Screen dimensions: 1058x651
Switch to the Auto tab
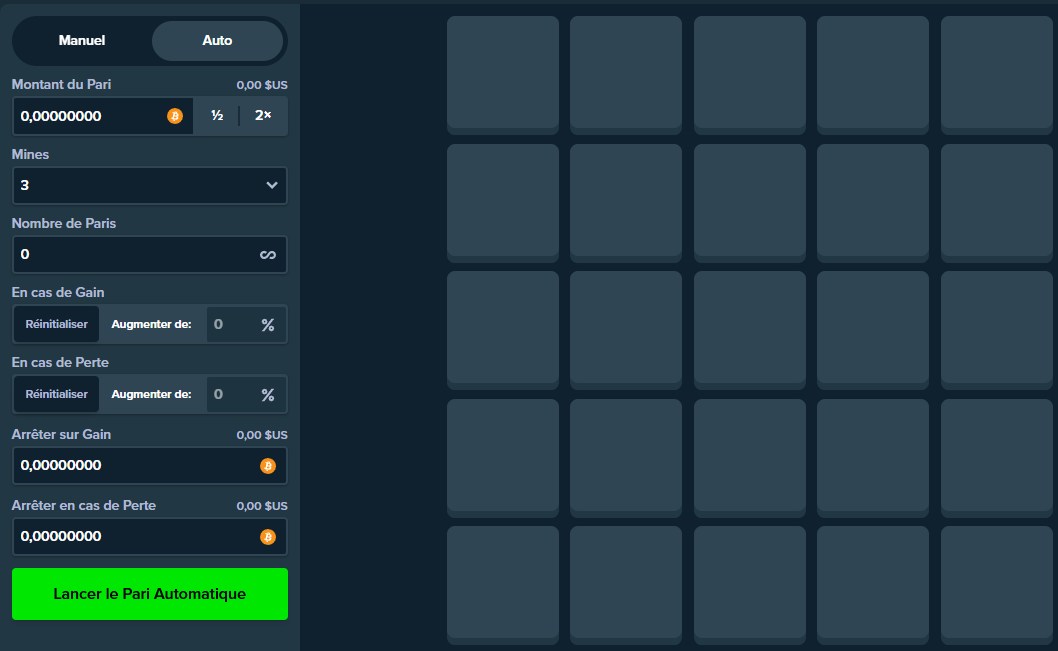217,41
